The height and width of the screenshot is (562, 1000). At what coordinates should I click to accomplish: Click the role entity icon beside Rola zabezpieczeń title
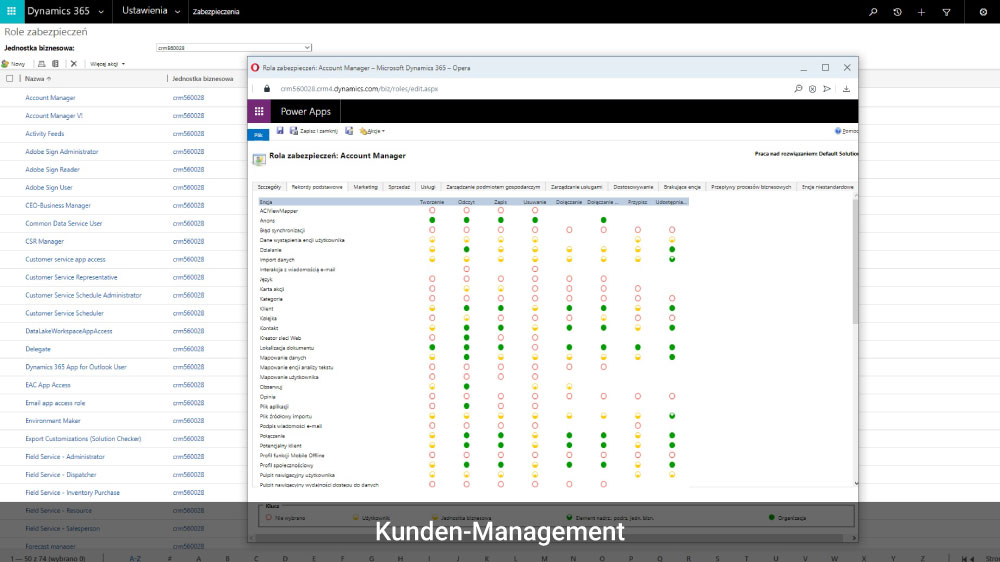click(x=259, y=159)
